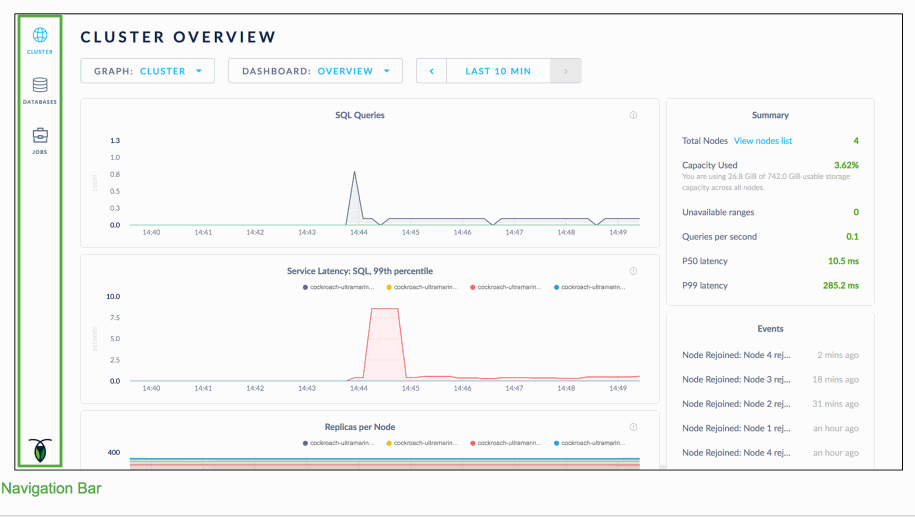
Task: Open the Node 3 Rejoined event entry
Action: (735, 379)
